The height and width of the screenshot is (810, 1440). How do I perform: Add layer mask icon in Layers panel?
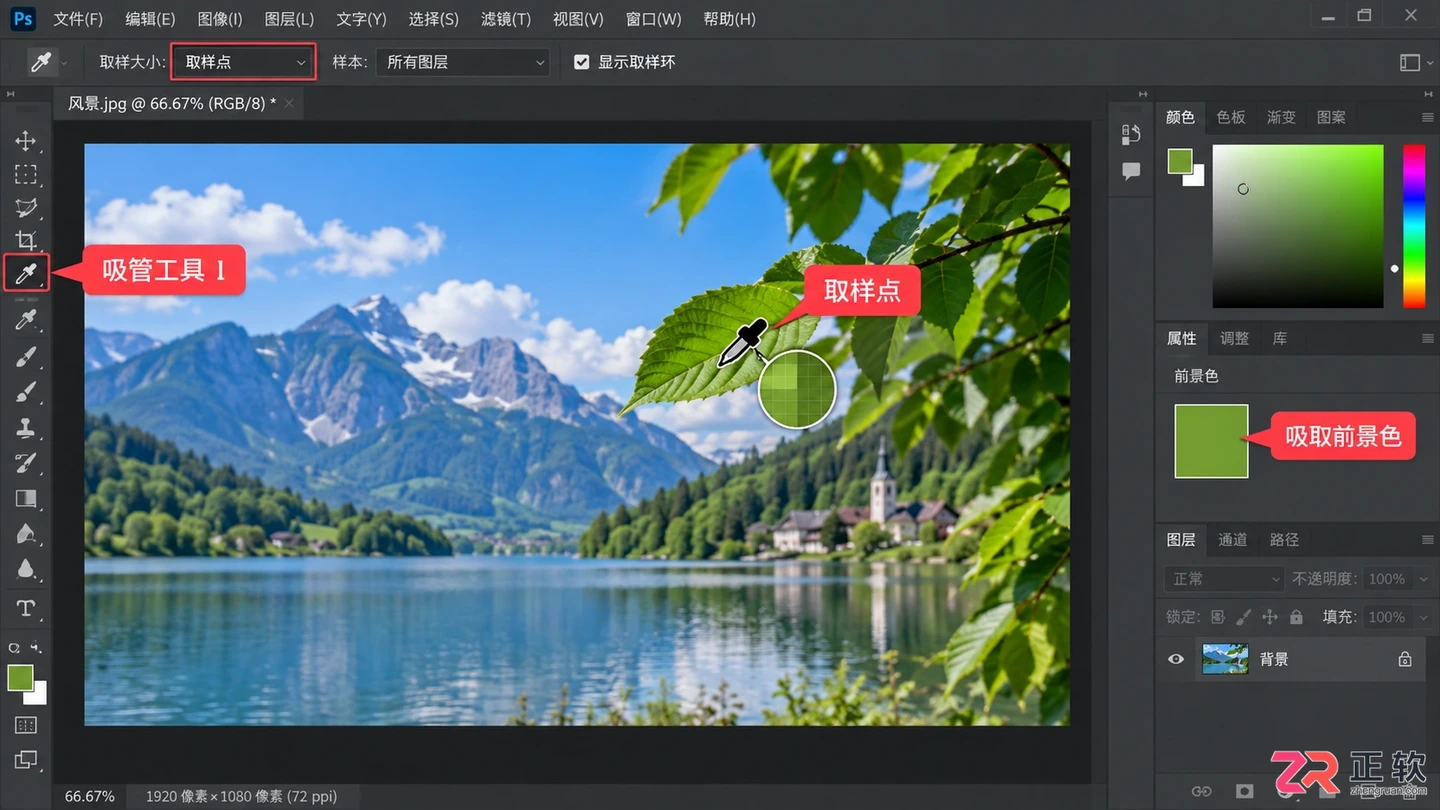[1244, 791]
